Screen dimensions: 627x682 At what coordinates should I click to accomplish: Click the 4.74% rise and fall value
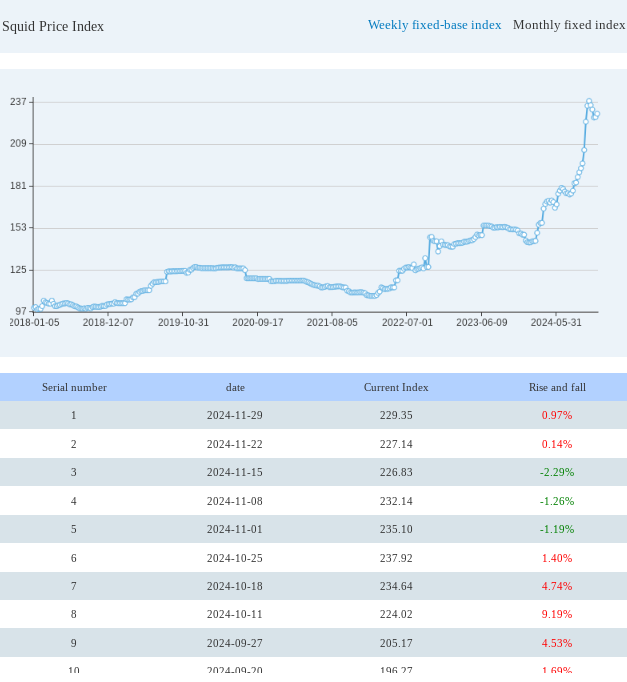[557, 586]
